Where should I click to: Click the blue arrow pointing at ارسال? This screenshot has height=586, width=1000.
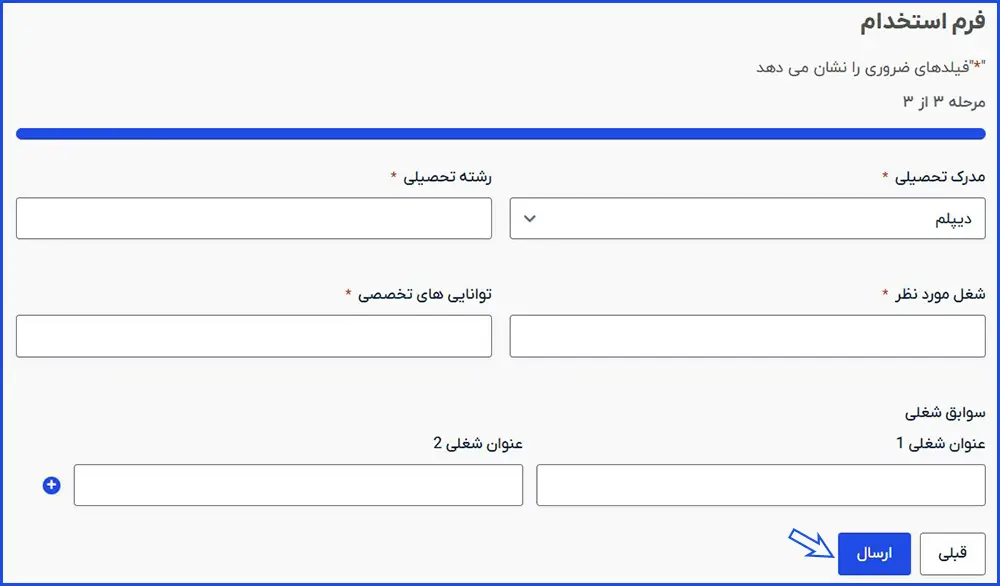click(x=811, y=545)
